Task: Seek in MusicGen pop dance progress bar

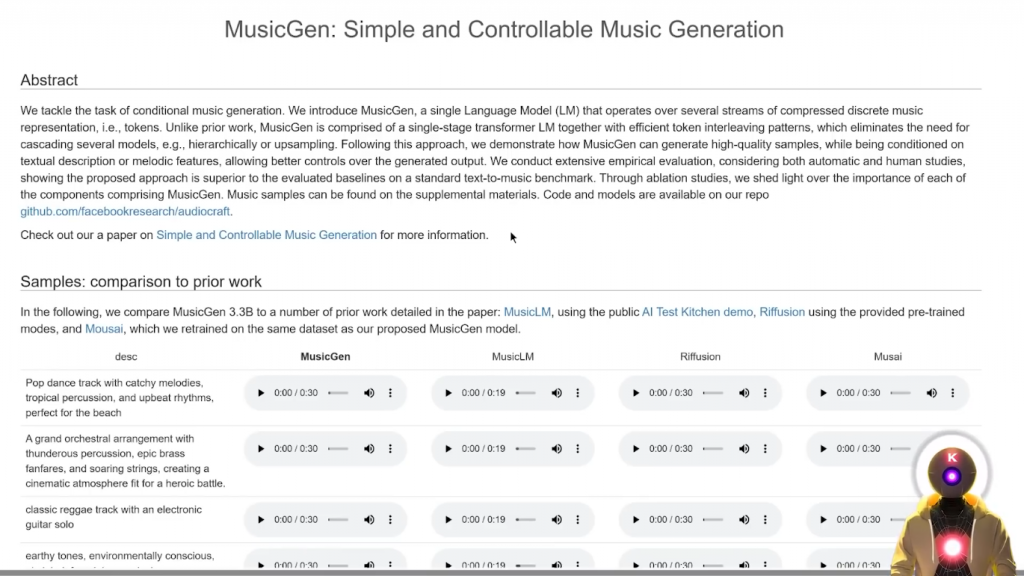Action: click(x=338, y=393)
